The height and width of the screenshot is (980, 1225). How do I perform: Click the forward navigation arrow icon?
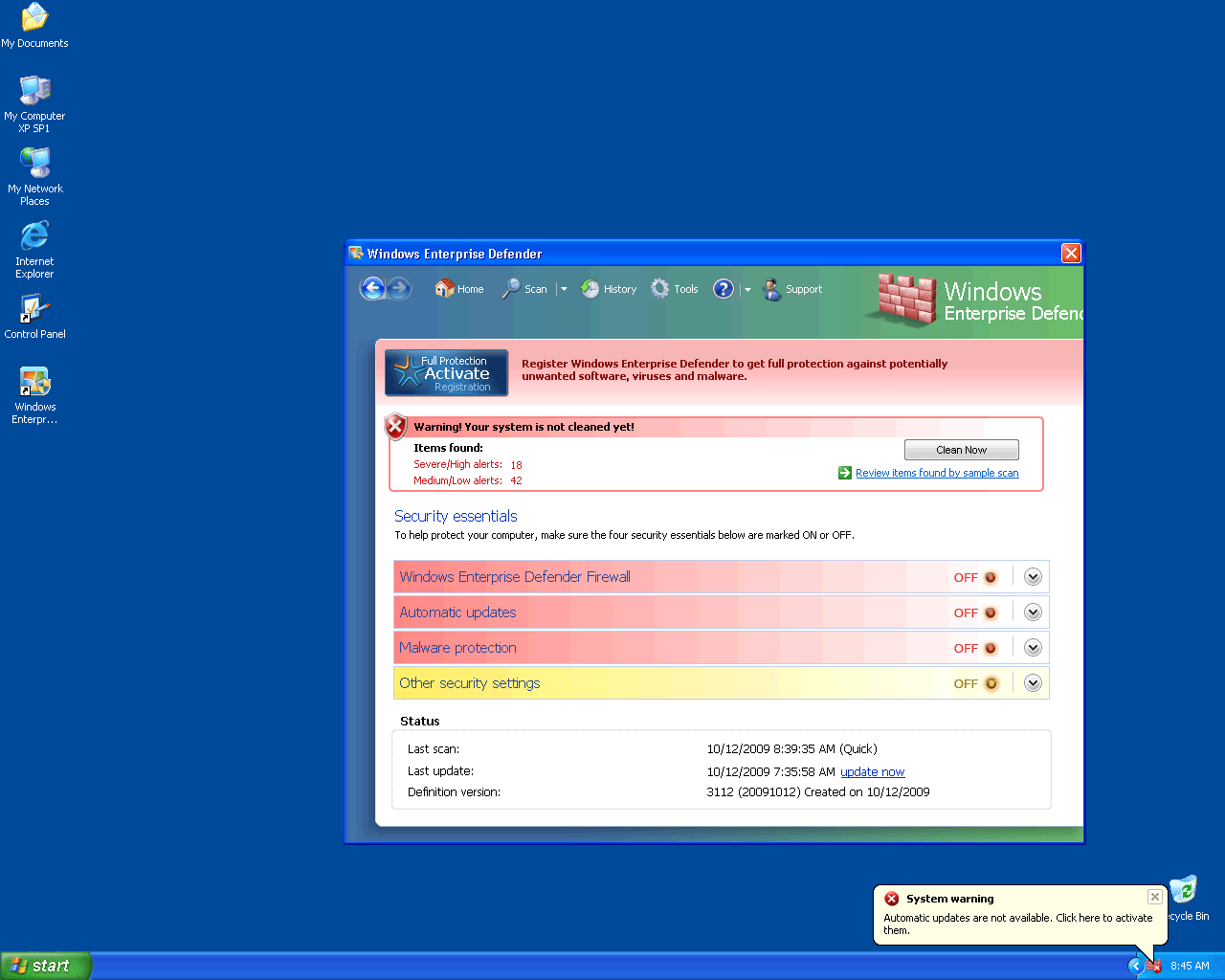pyautogui.click(x=399, y=288)
